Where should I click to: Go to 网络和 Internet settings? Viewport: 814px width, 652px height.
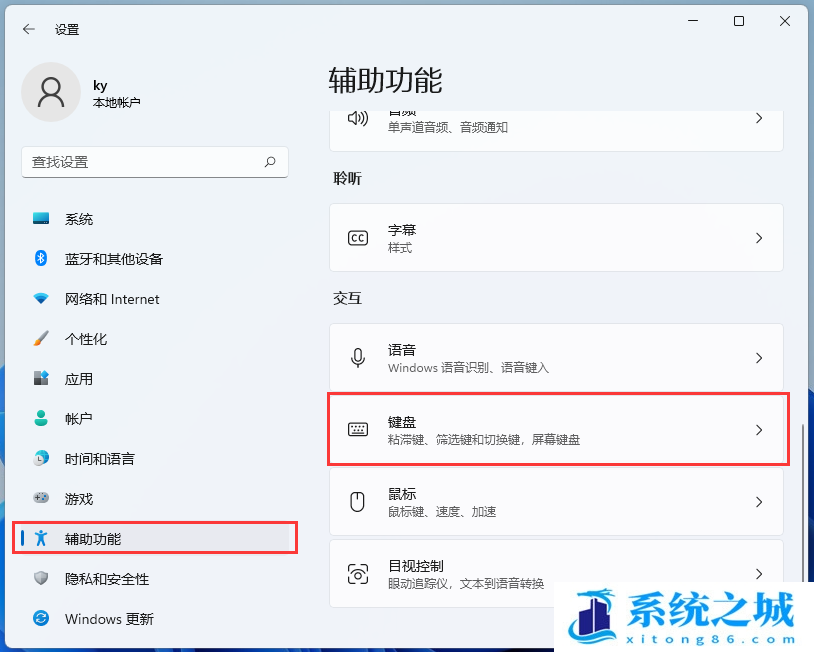pos(155,298)
